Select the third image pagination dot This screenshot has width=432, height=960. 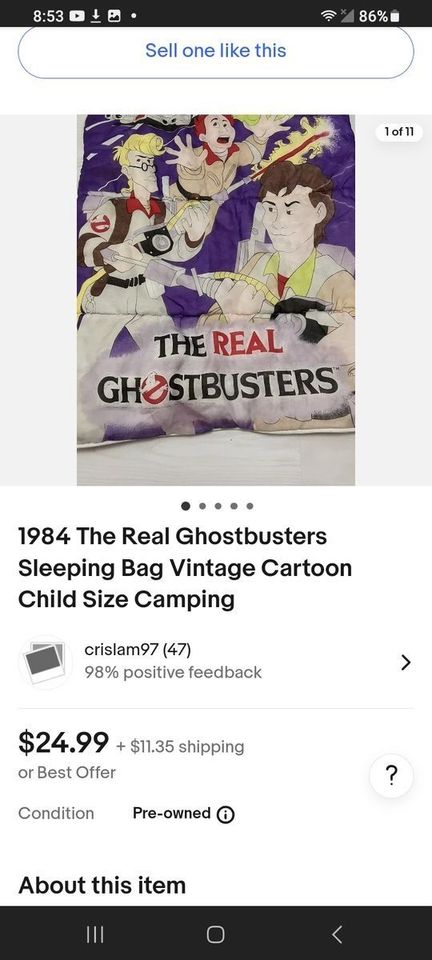coord(218,506)
